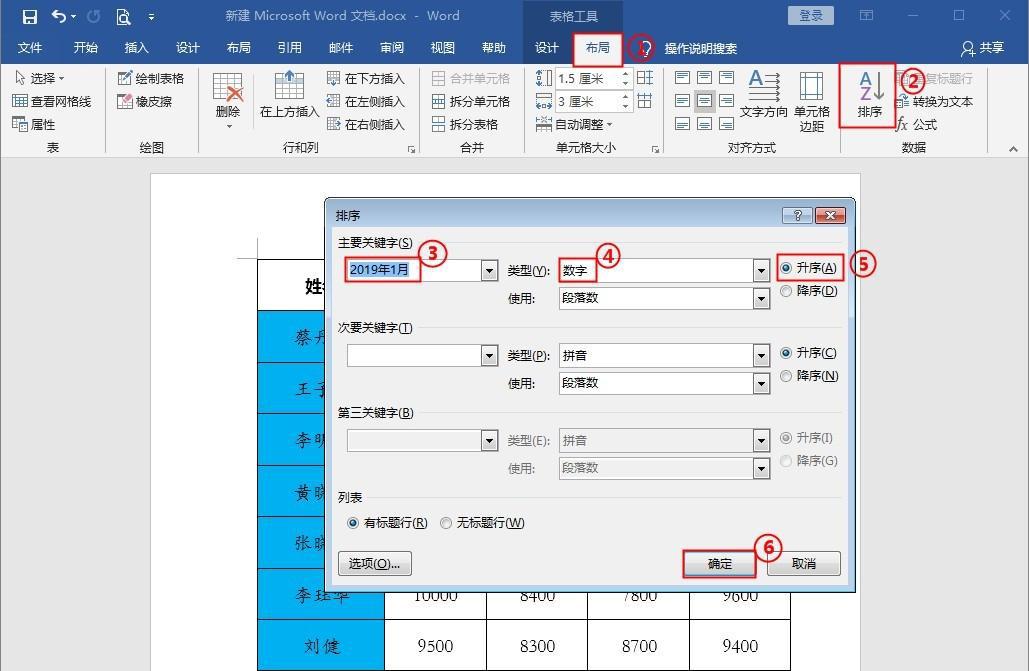
Task: Click 转换为文本 convert to text
Action: point(934,101)
